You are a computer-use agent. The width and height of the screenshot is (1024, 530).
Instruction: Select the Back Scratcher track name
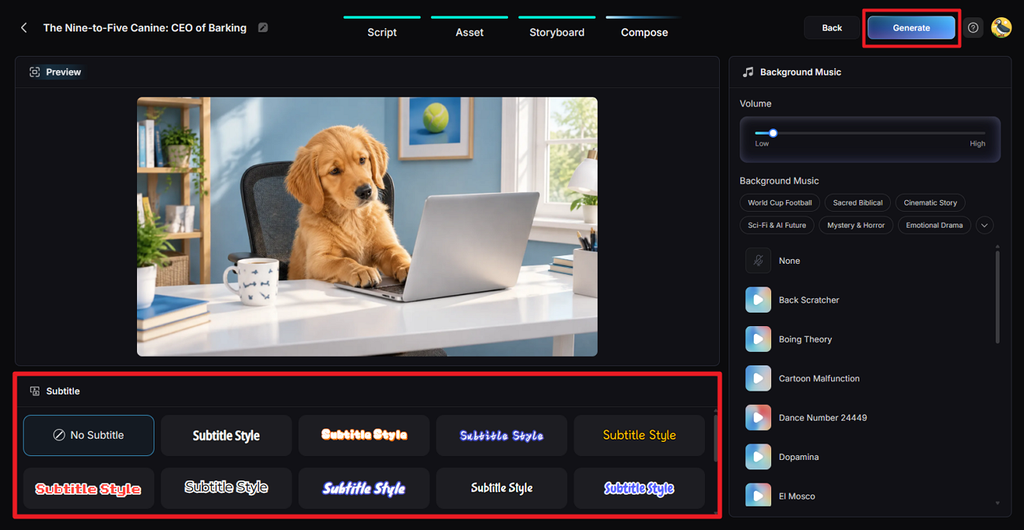coord(808,300)
